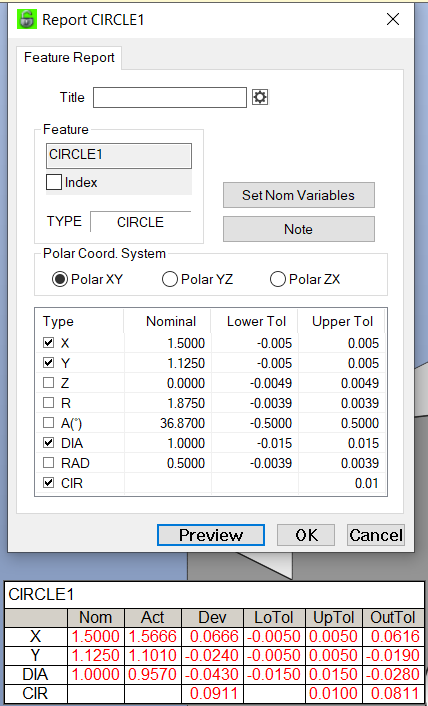
Task: Enable the R row checkbox
Action: (x=48, y=403)
